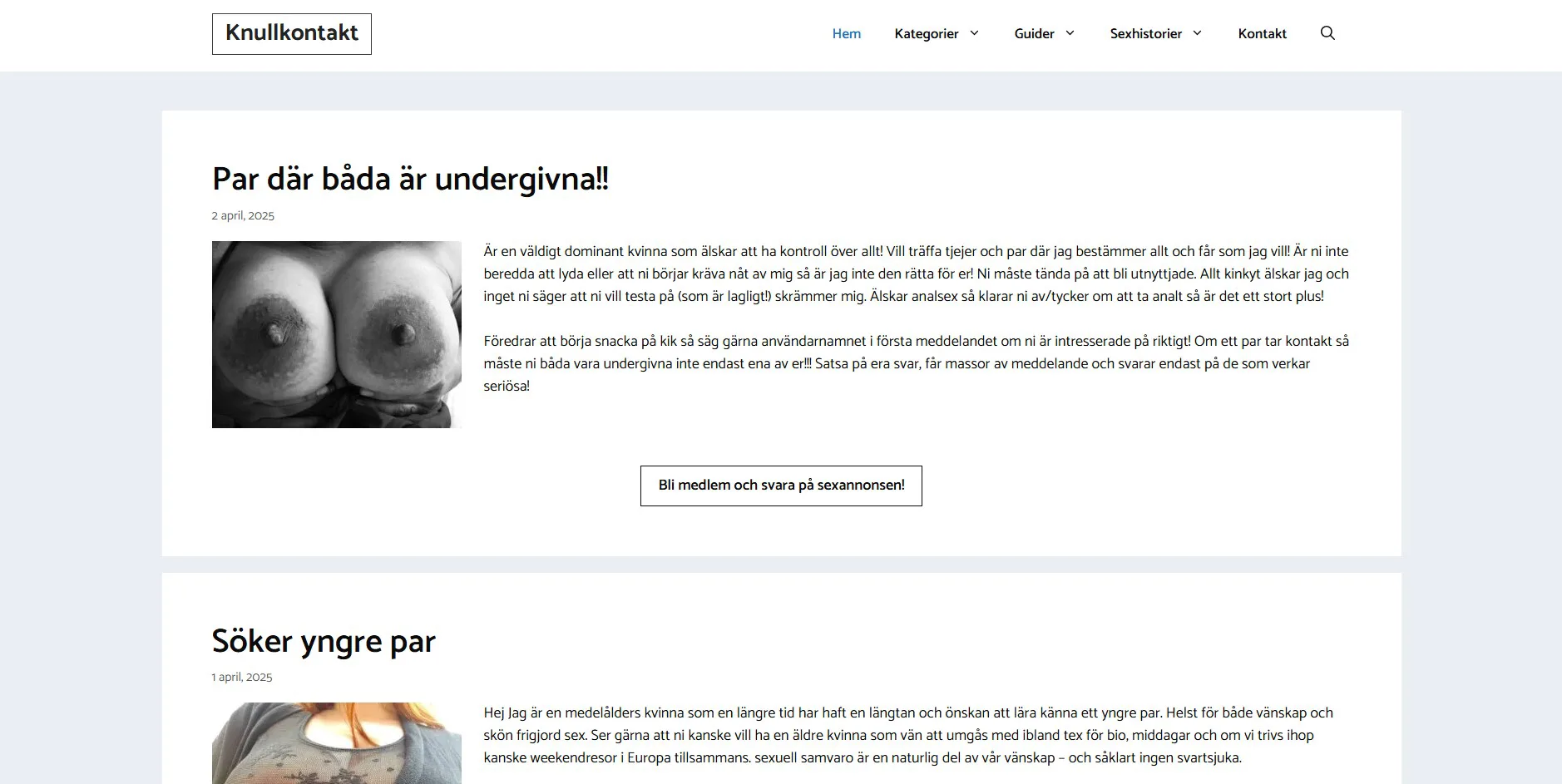Open the Kontakt menu item

click(x=1262, y=33)
